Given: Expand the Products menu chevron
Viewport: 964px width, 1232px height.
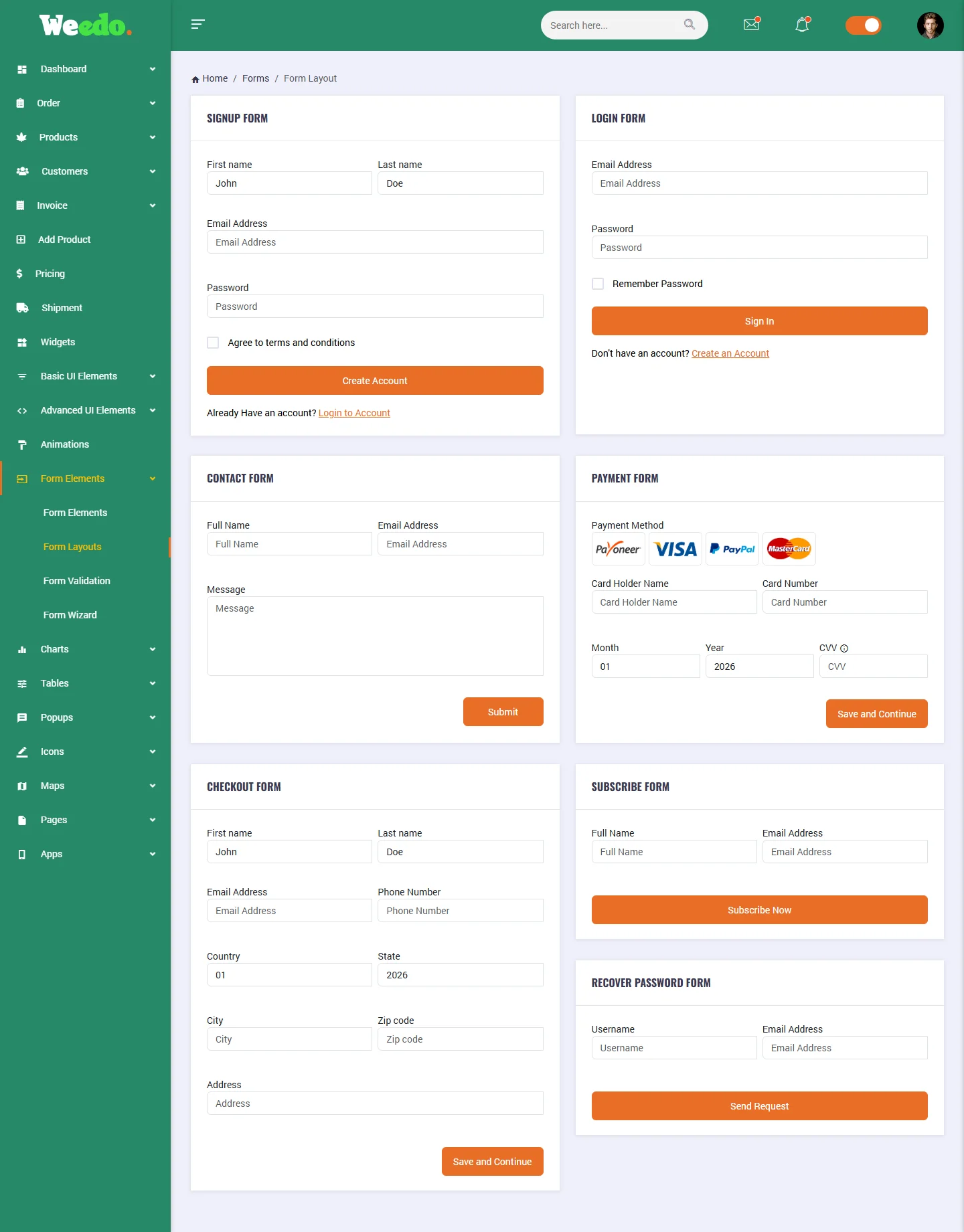Looking at the screenshot, I should tap(153, 137).
